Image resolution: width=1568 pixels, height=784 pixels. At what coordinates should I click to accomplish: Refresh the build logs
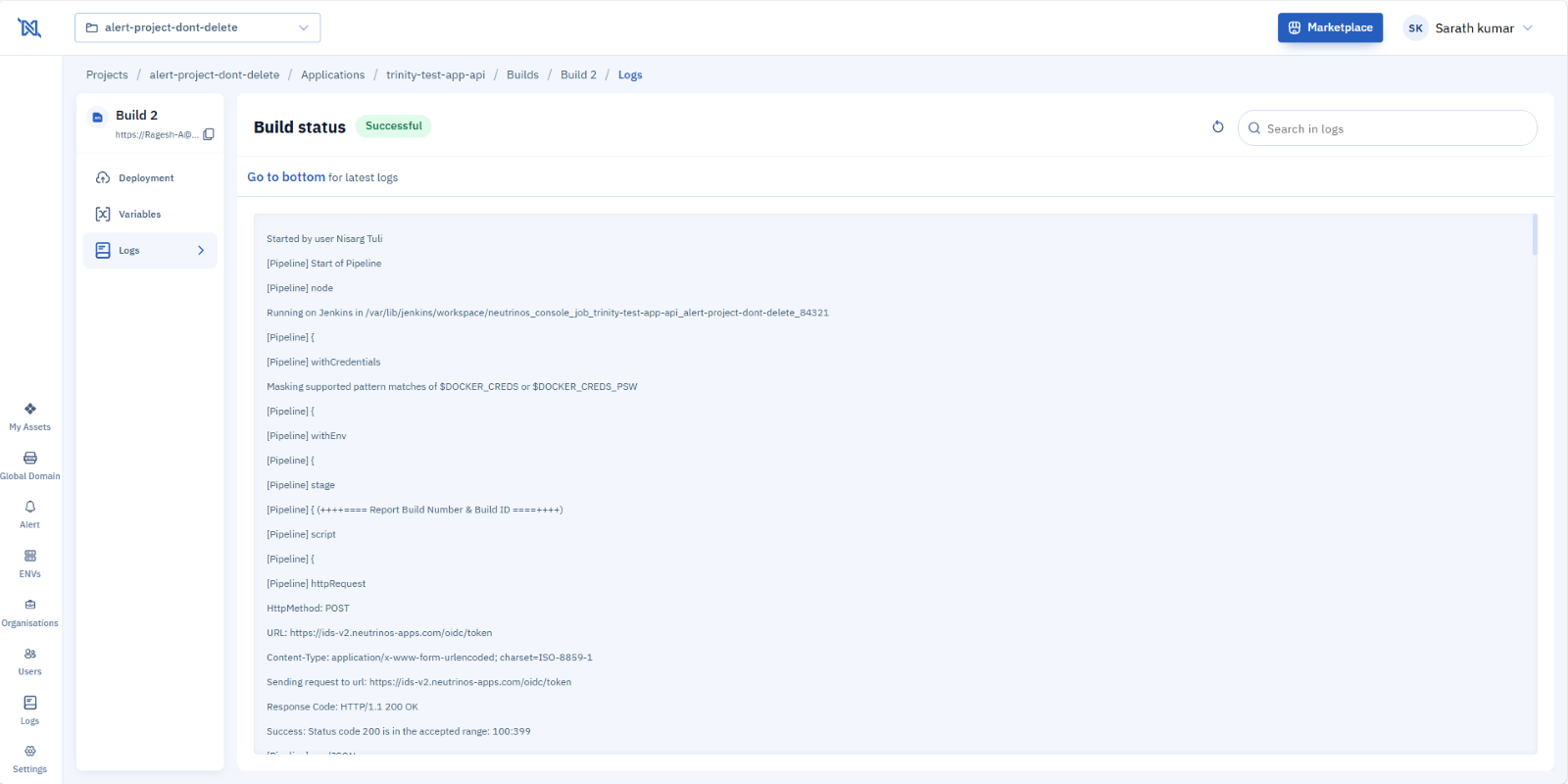tap(1218, 127)
